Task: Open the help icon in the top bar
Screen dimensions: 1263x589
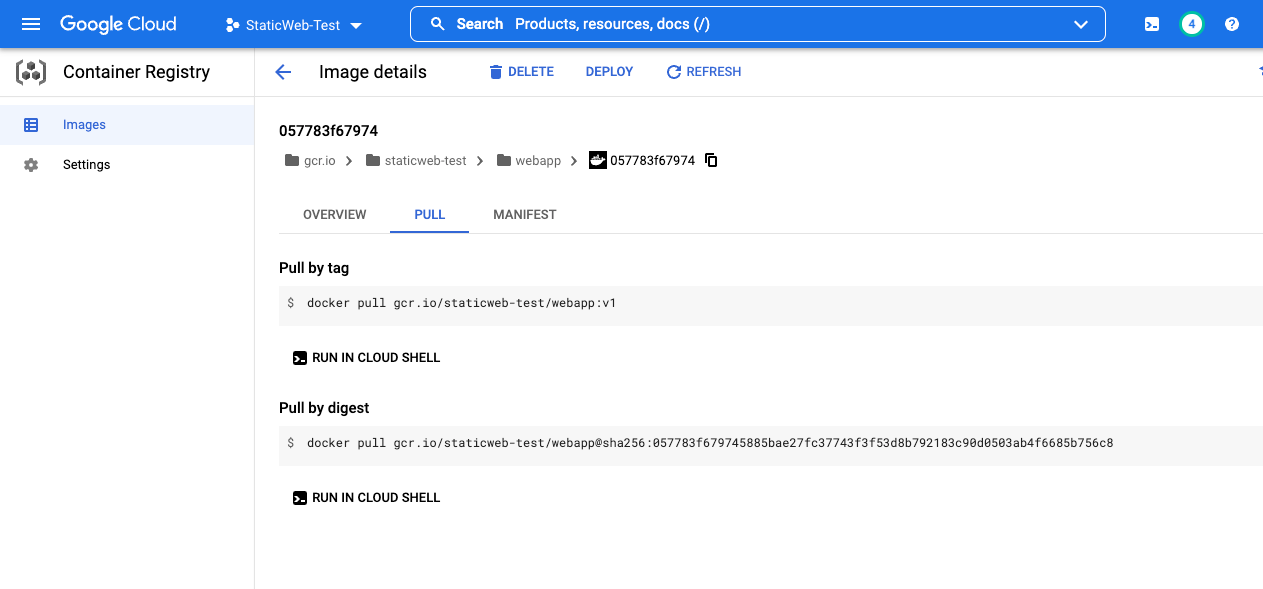Action: 1231,23
